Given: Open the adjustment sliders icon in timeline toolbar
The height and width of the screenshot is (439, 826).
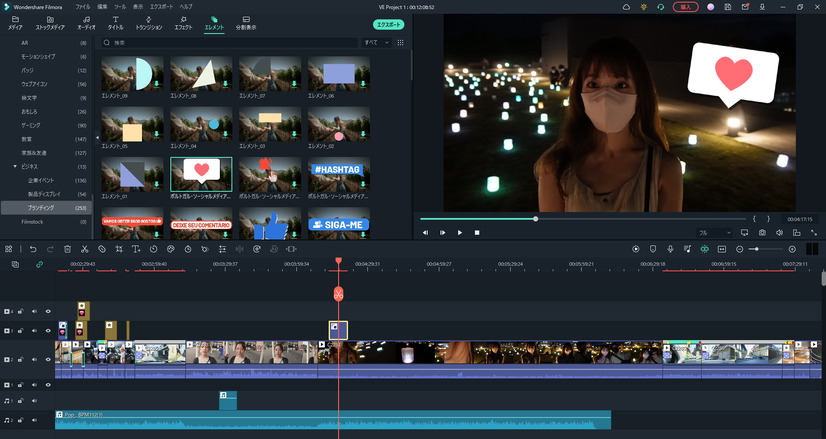Looking at the screenshot, I should pos(222,249).
